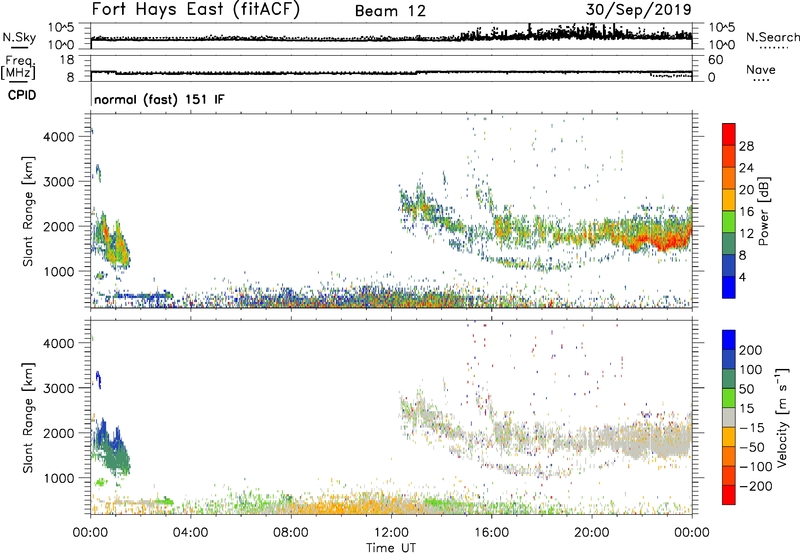This screenshot has width=800, height=554.
Task: Click the date '30/Sep/2019'
Action: coord(638,10)
